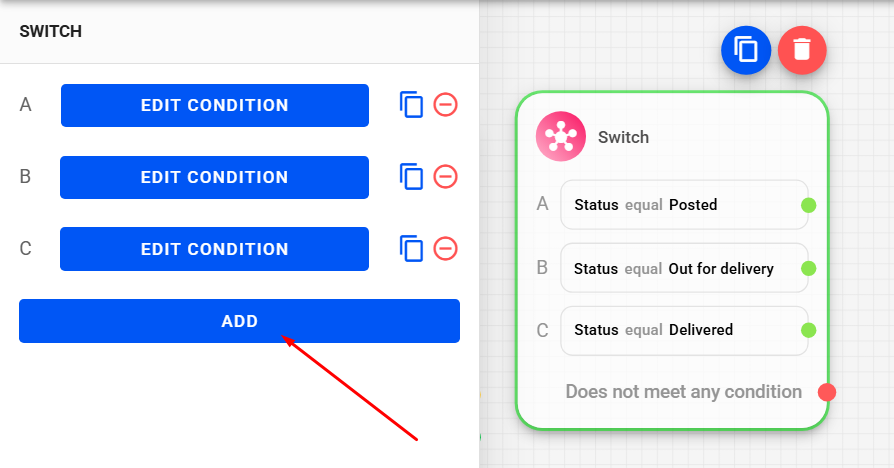Remove condition A with red minus icon
This screenshot has width=894, height=468.
pyautogui.click(x=446, y=105)
